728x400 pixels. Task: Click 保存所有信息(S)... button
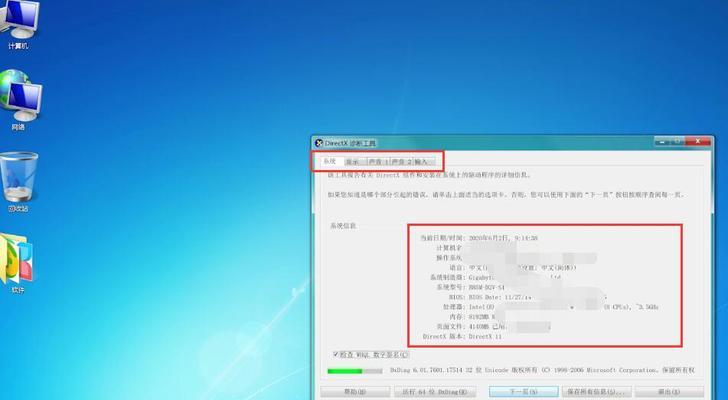point(597,392)
